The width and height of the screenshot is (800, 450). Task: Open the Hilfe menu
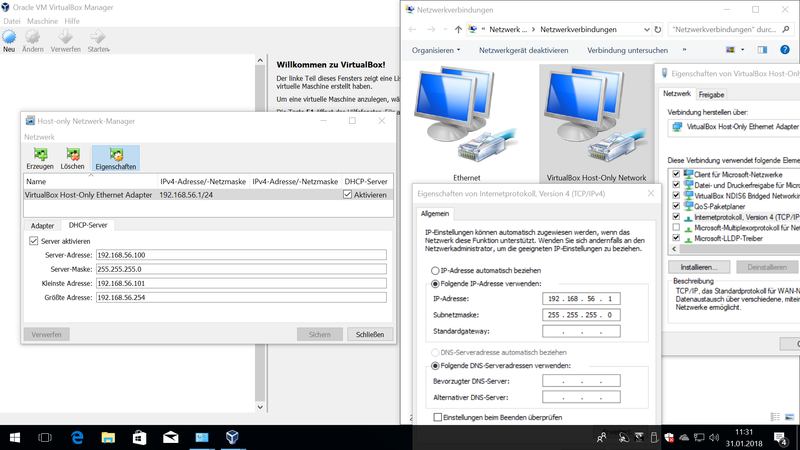pos(72,21)
